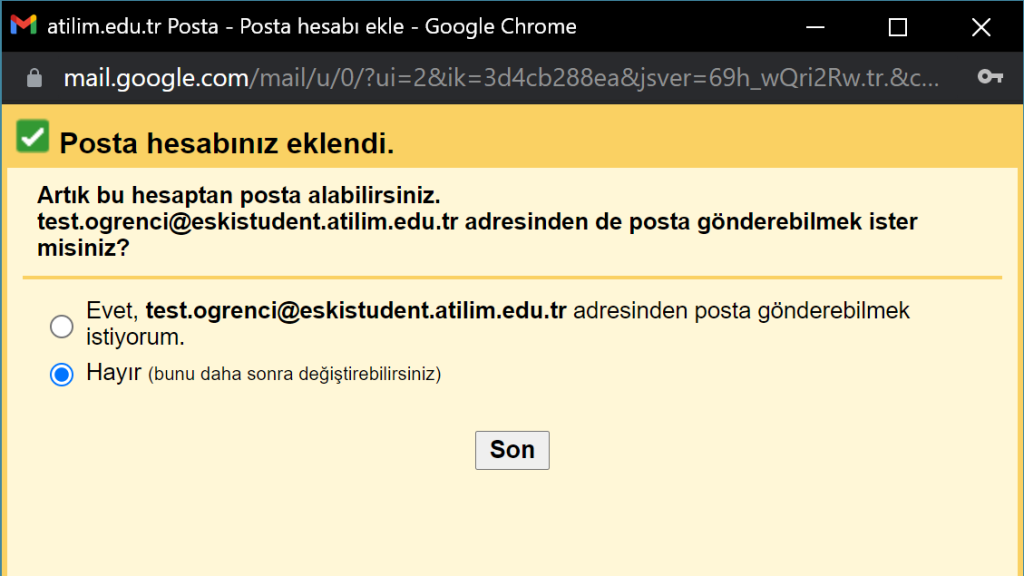Minimize the Chrome window

click(815, 26)
